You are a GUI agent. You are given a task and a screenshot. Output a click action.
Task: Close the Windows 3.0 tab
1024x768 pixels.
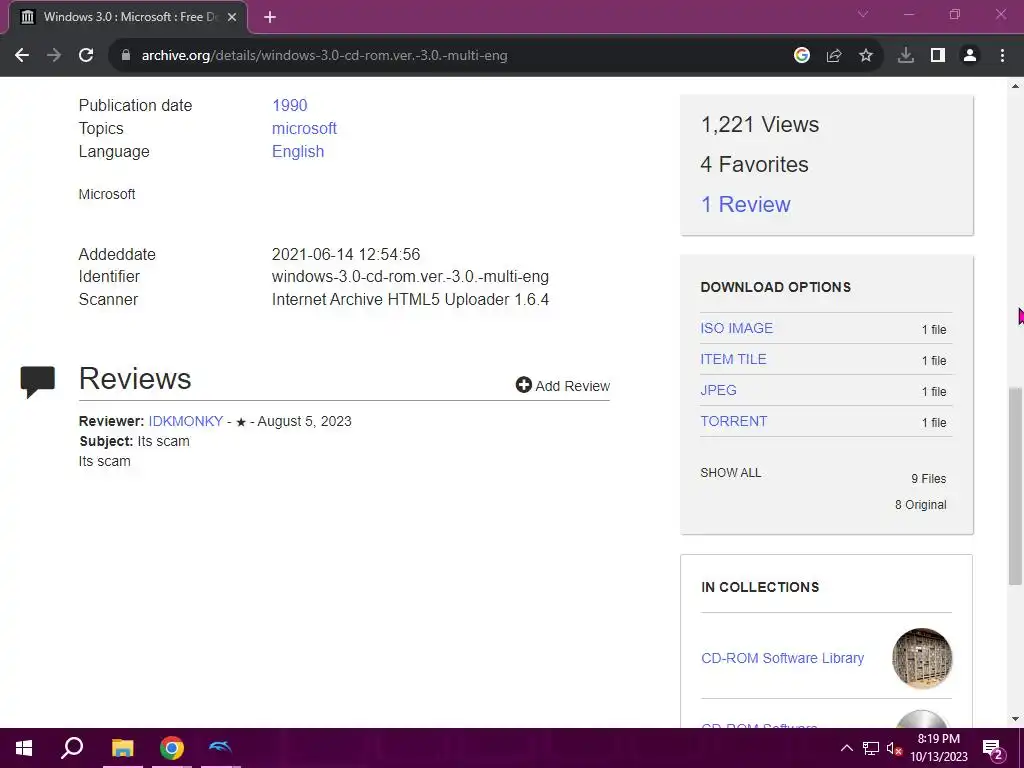(232, 17)
